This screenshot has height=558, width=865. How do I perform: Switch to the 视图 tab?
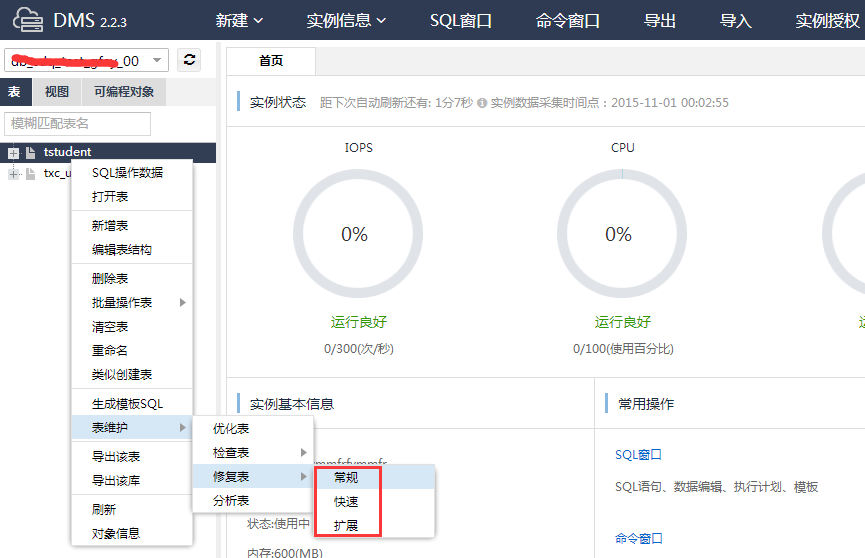(57, 92)
